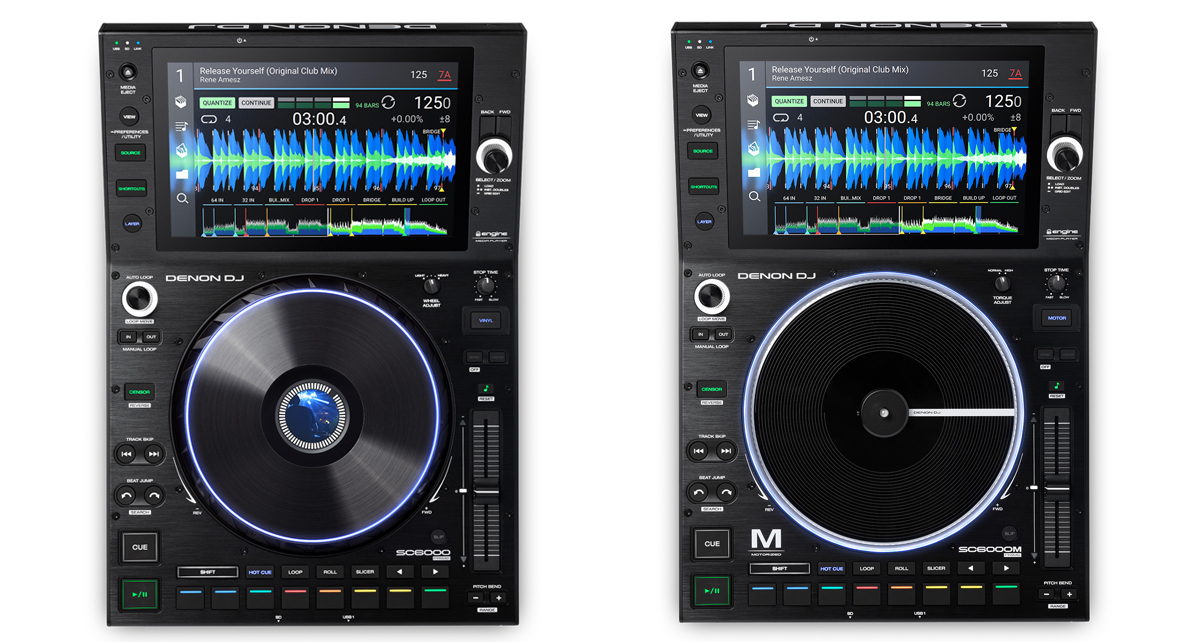Image resolution: width=1204 pixels, height=642 pixels.
Task: Tap the loop icon beside 4 on SC6000 screen
Action: 209,119
